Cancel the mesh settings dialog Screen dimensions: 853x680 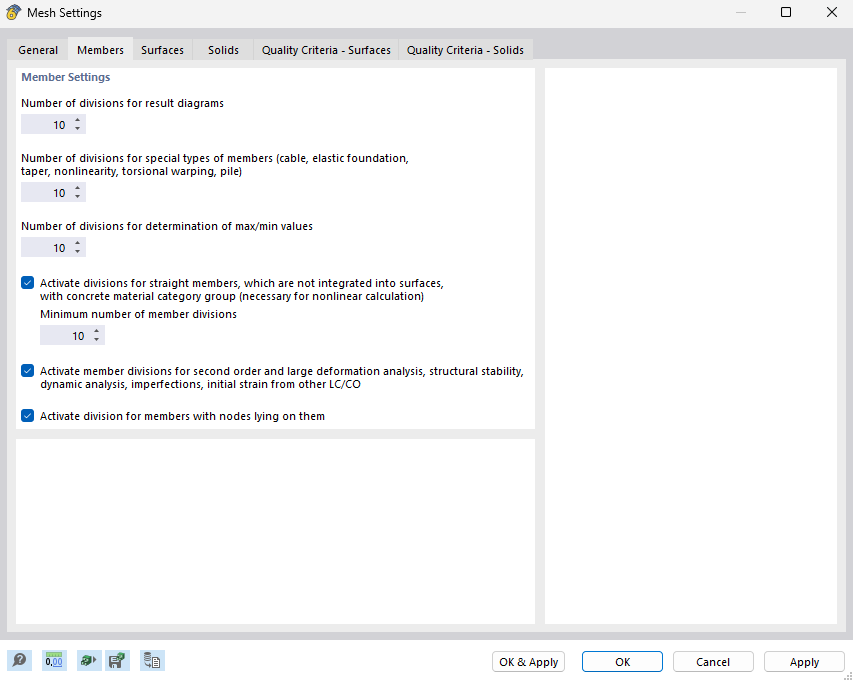pyautogui.click(x=712, y=661)
